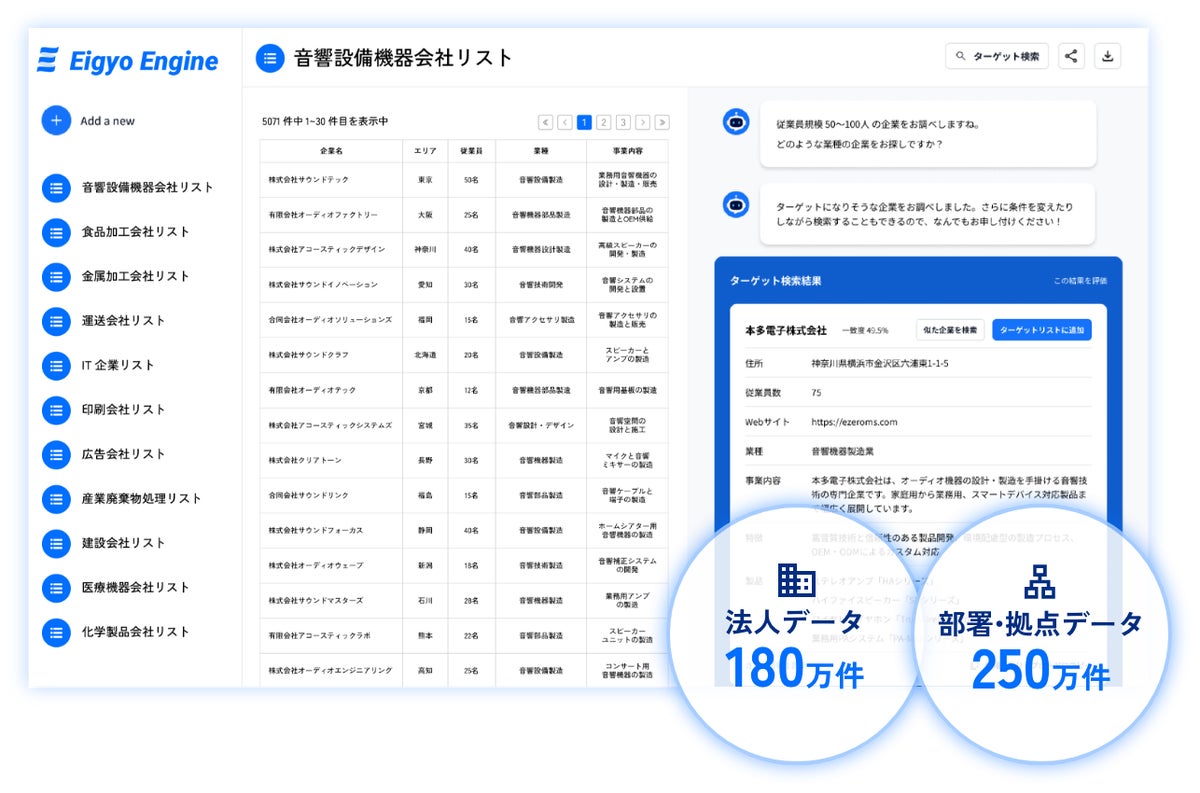Open the 建設会社リスト sidebar icon
This screenshot has width=1200, height=793.
click(56, 543)
